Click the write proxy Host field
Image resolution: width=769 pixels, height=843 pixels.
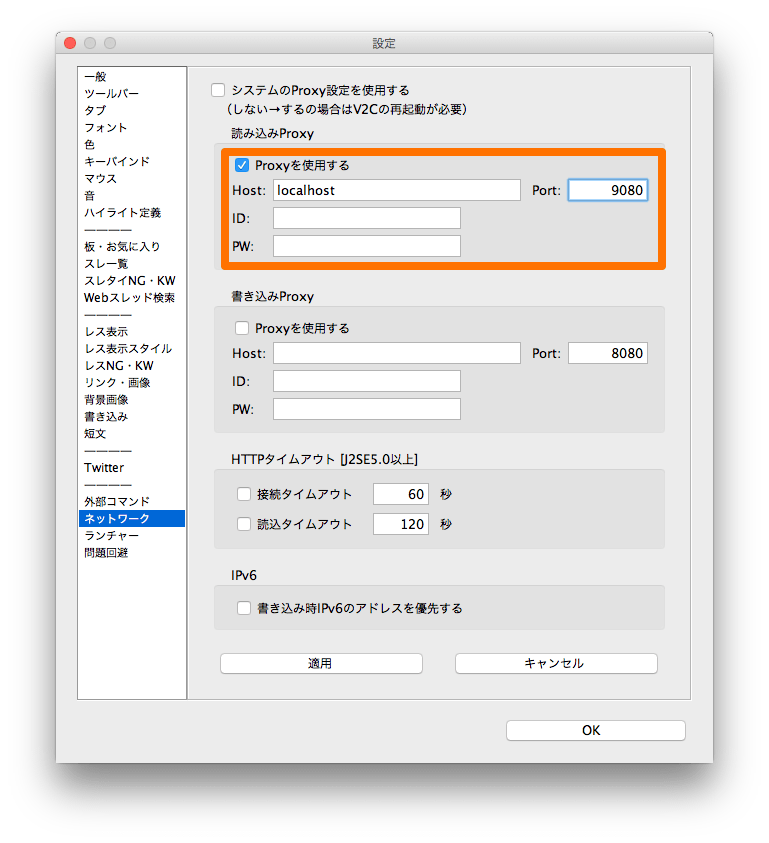(x=397, y=353)
